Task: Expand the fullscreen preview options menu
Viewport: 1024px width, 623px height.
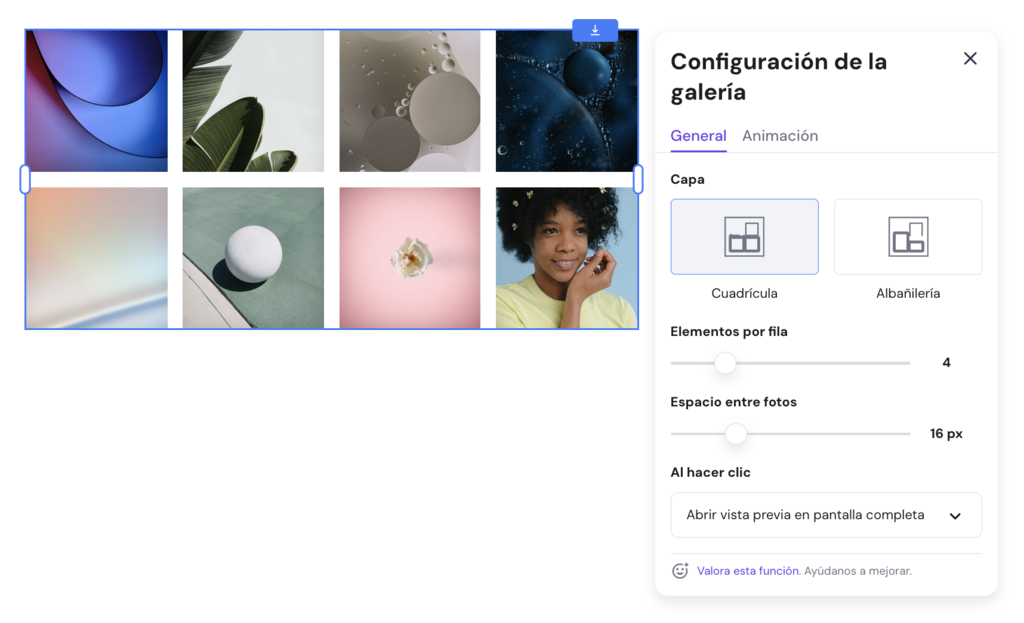Action: (826, 515)
